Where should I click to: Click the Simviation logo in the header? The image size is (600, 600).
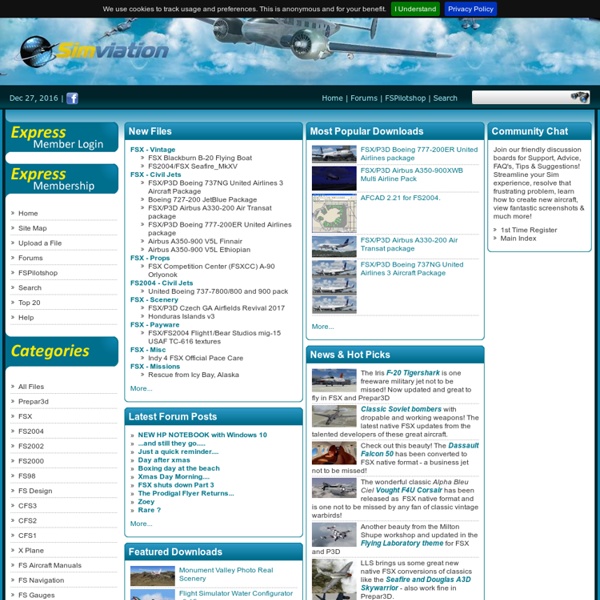[x=94, y=51]
